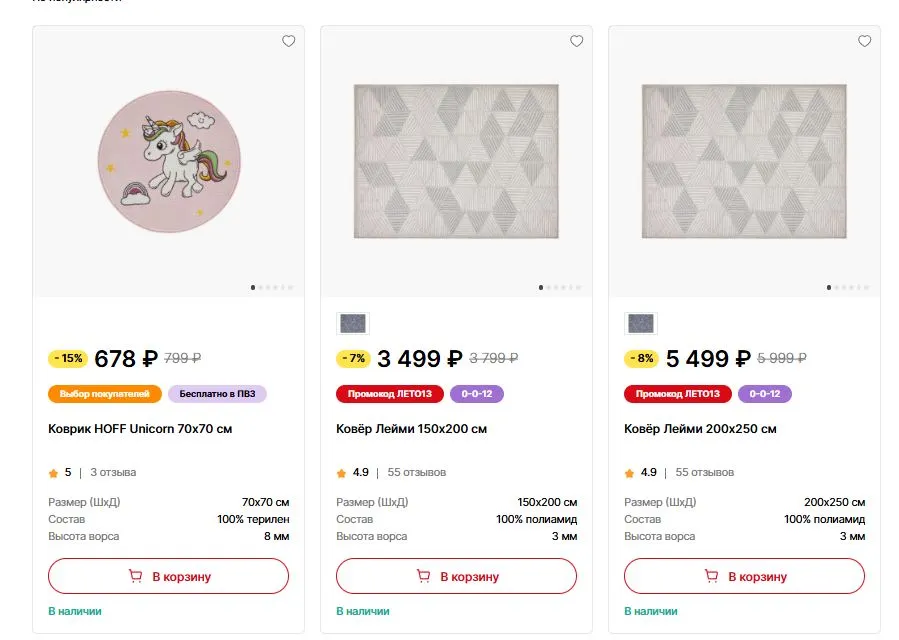The height and width of the screenshot is (640, 899).
Task: Add Ковёр Лейми 150x200 to cart
Action: click(456, 576)
